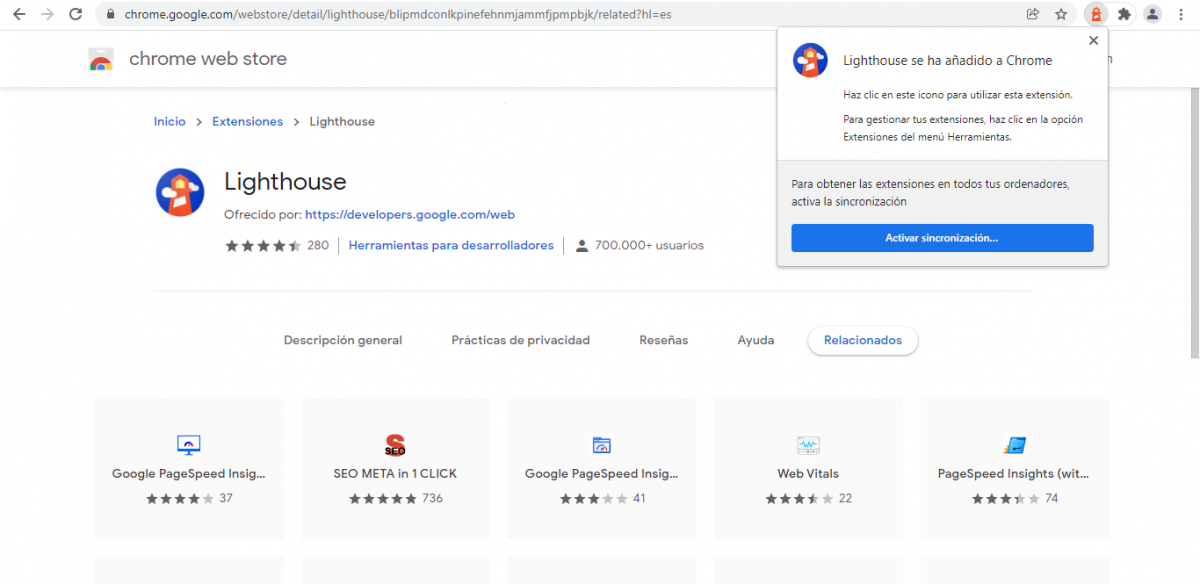This screenshot has height=584, width=1200.
Task: Open the Ayuda tab
Action: point(756,340)
